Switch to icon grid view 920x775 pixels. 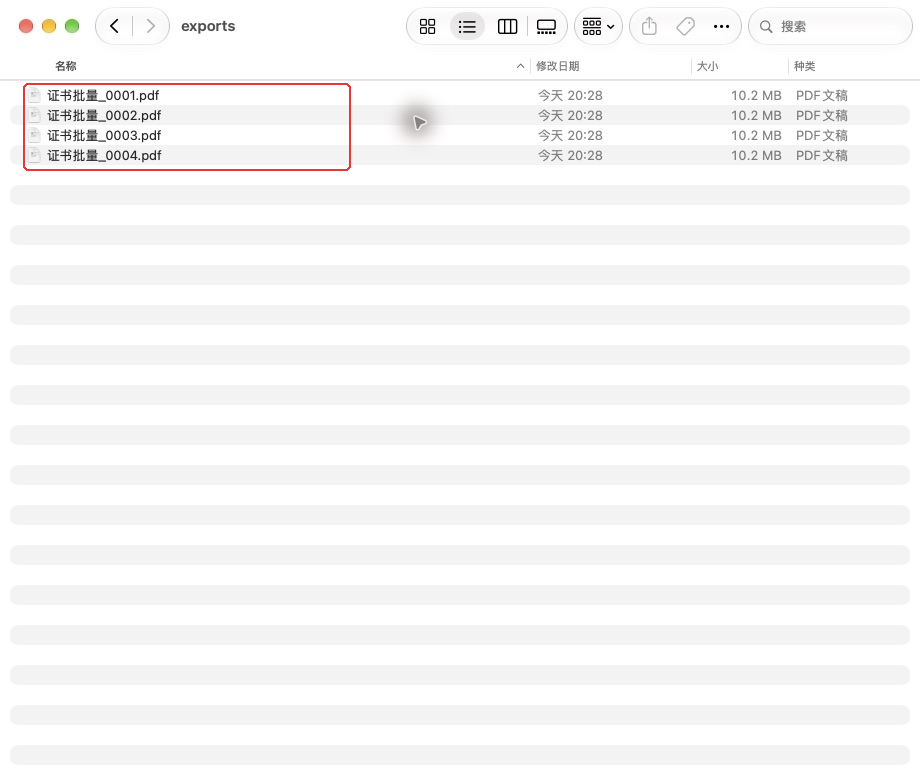(x=428, y=26)
